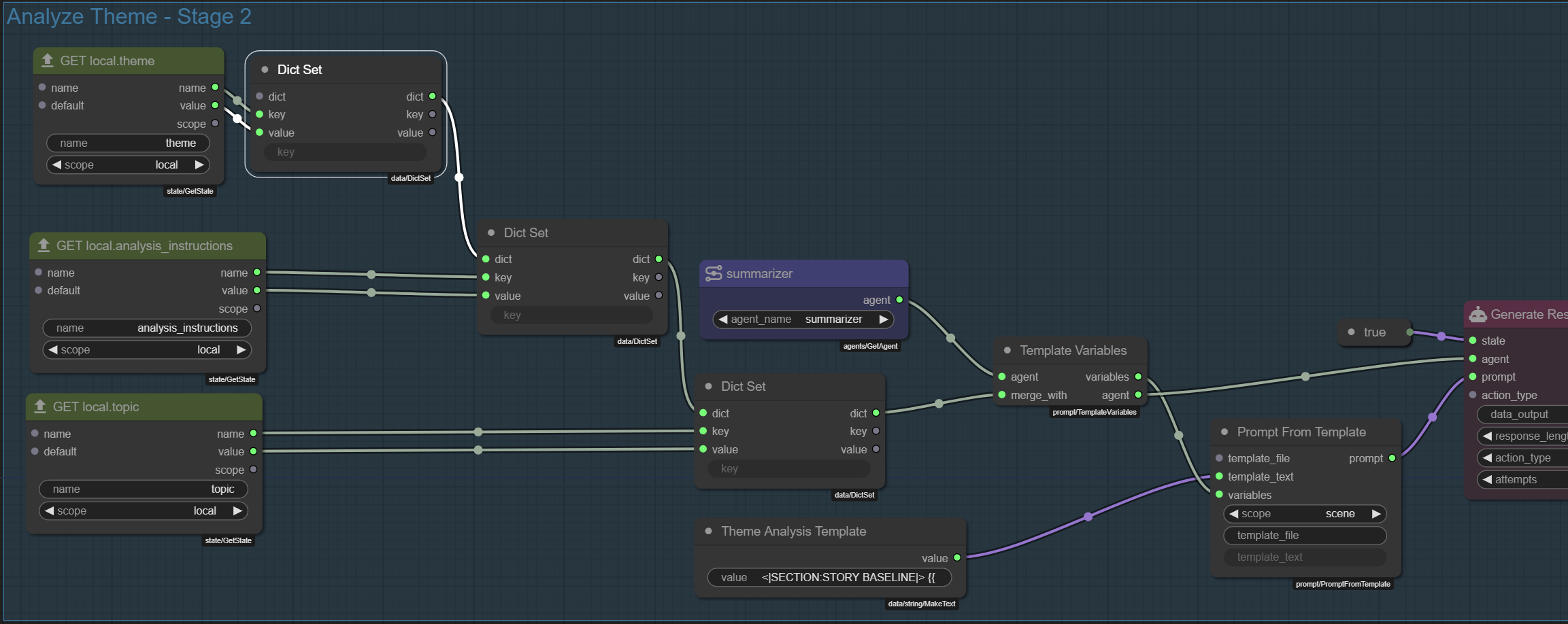The height and width of the screenshot is (624, 1568).
Task: Click left arrow of action_type widget in Generate Response
Action: coord(1487,457)
